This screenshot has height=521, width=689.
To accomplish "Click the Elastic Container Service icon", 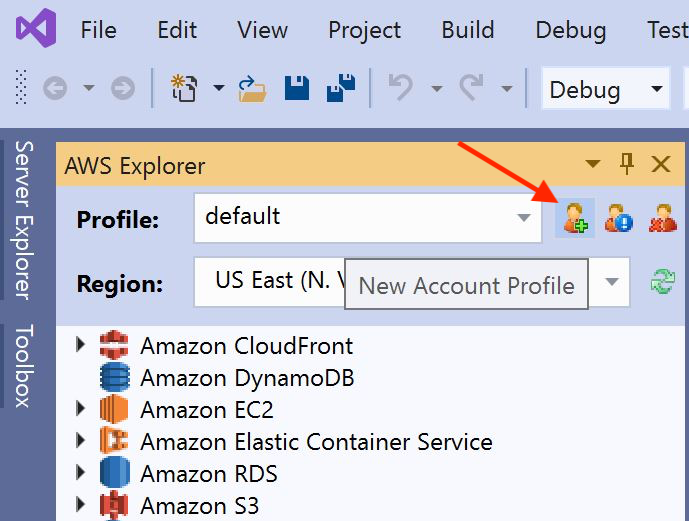I will pyautogui.click(x=114, y=441).
